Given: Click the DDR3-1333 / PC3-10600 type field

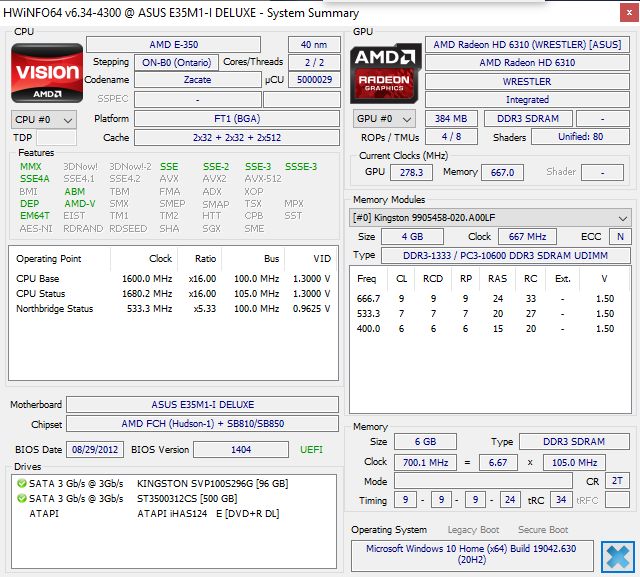Looking at the screenshot, I should coord(505,255).
